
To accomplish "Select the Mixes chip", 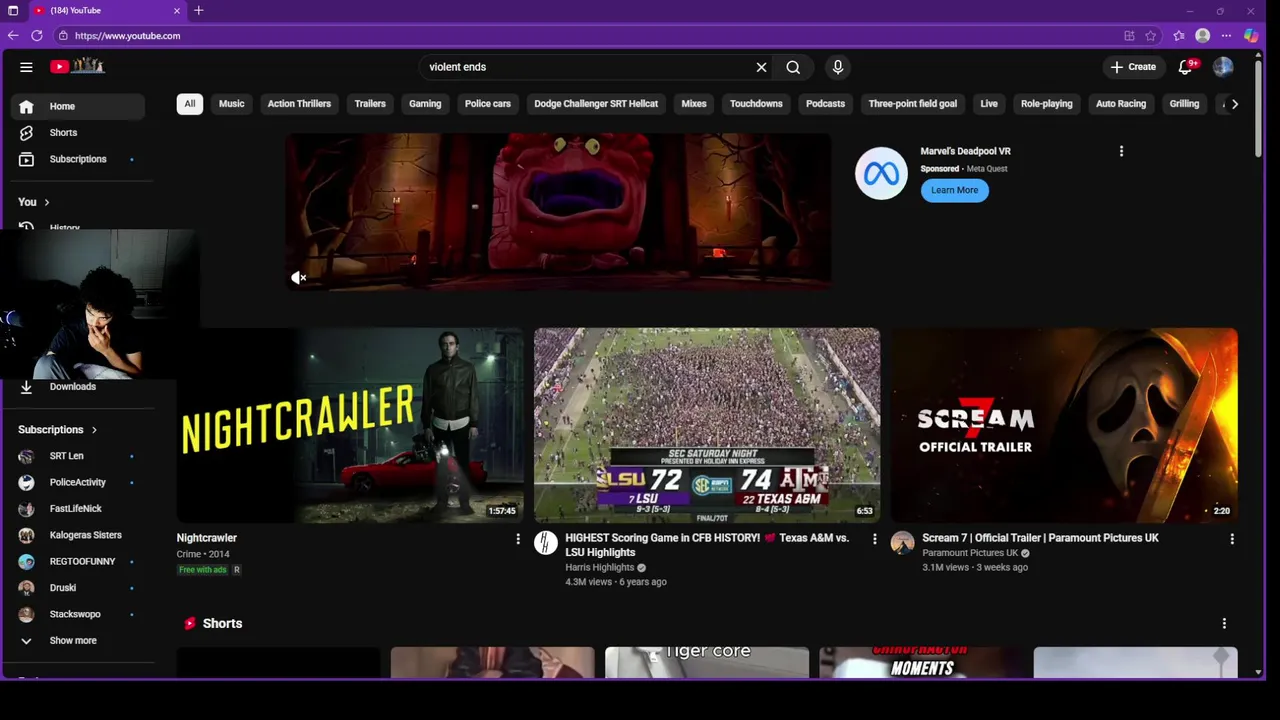I will [x=694, y=104].
